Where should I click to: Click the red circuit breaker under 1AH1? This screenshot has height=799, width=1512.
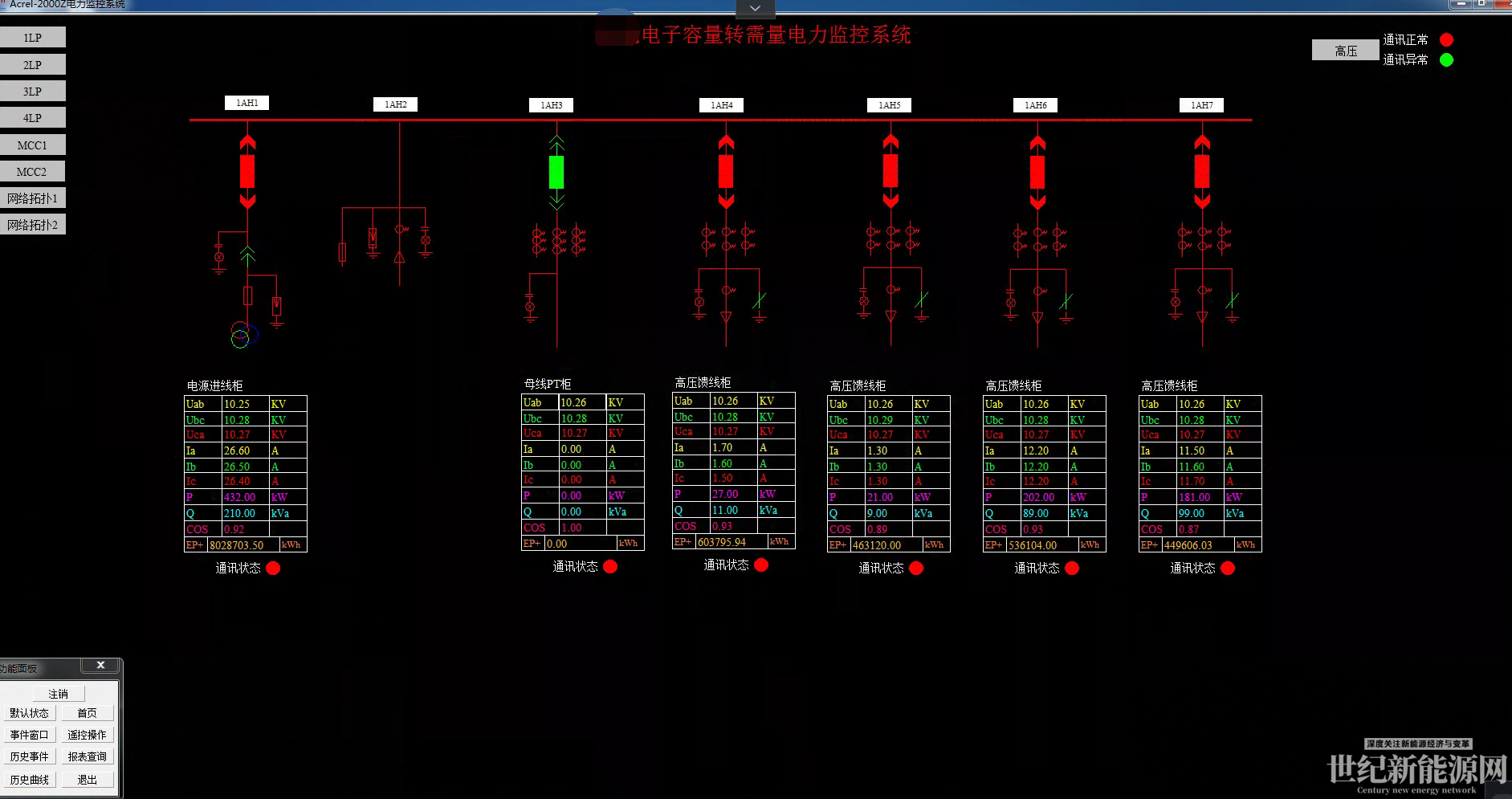point(247,171)
